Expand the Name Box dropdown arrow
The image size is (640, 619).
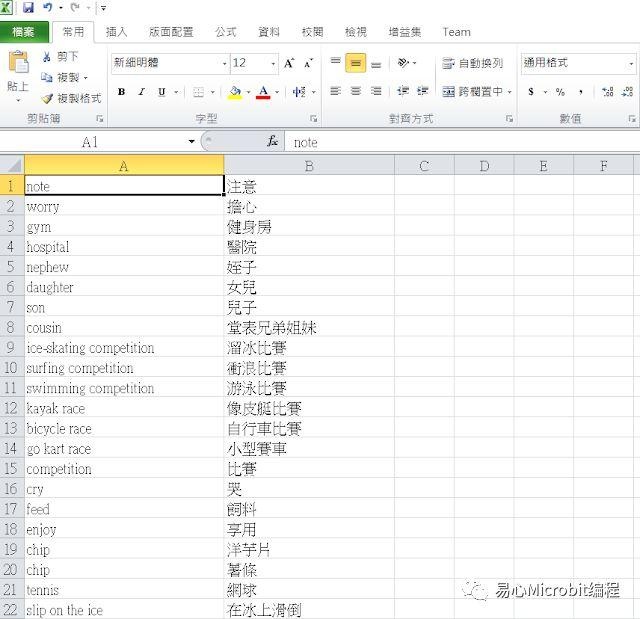pos(191,142)
